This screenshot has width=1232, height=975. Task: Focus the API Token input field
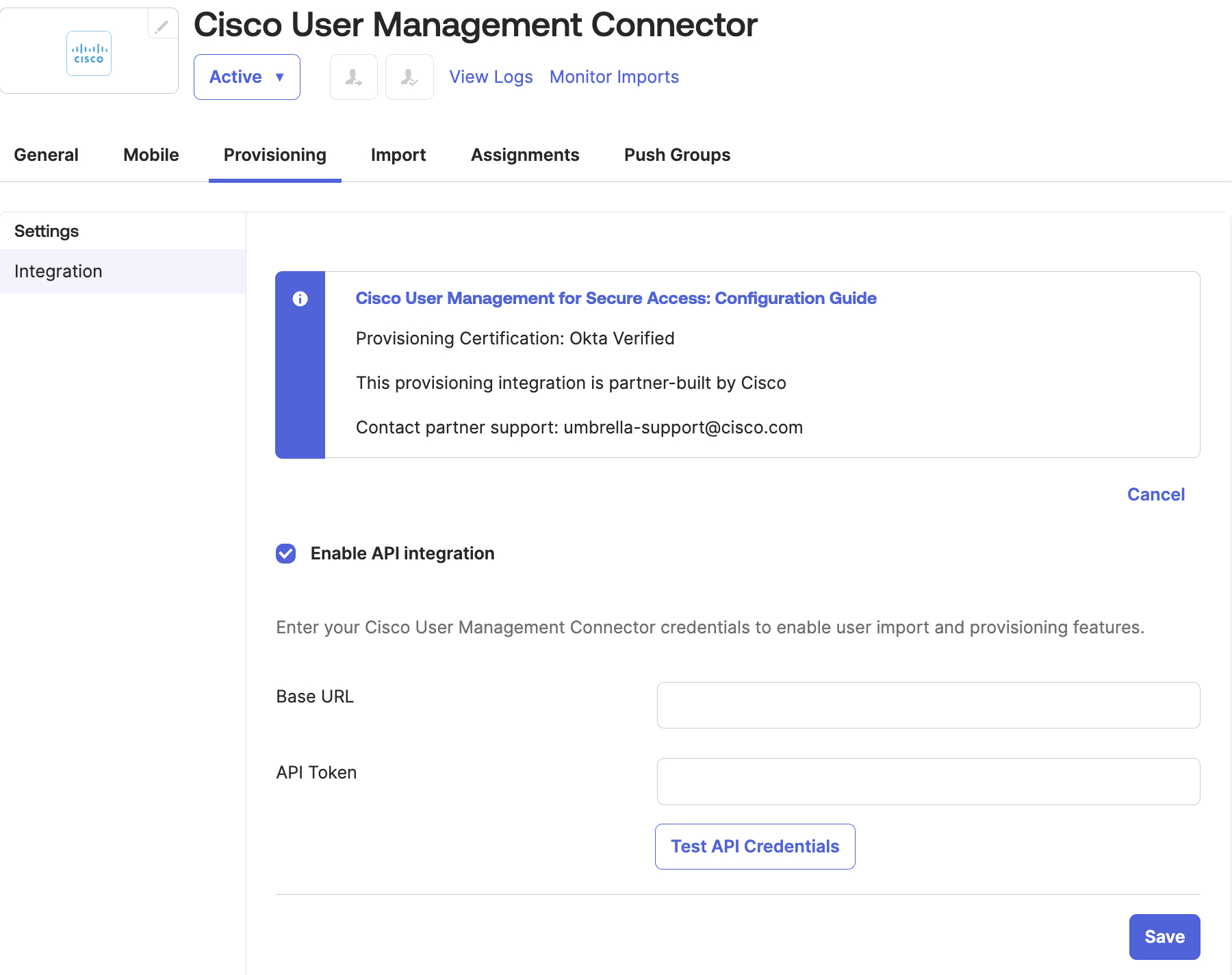928,781
